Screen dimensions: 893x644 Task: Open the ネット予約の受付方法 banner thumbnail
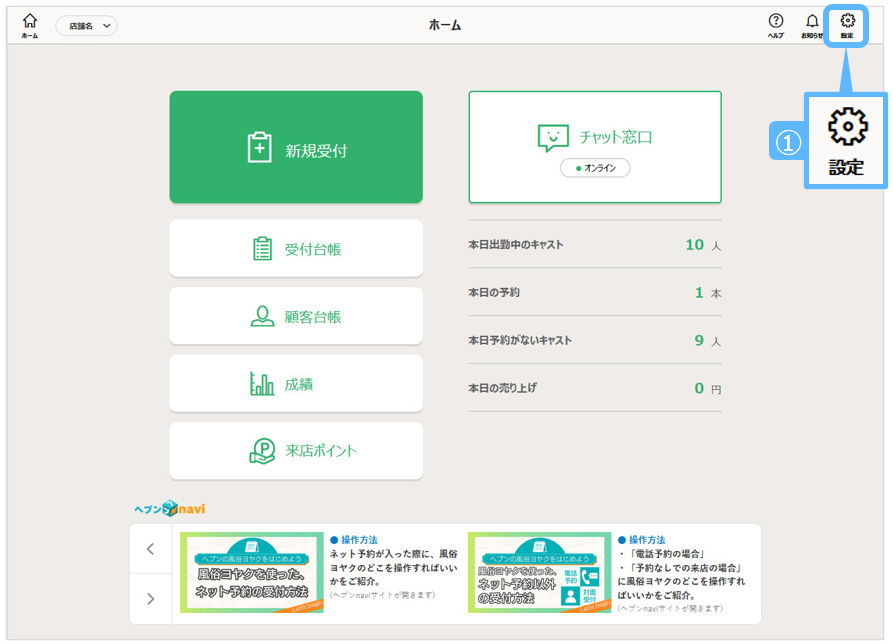(x=252, y=573)
